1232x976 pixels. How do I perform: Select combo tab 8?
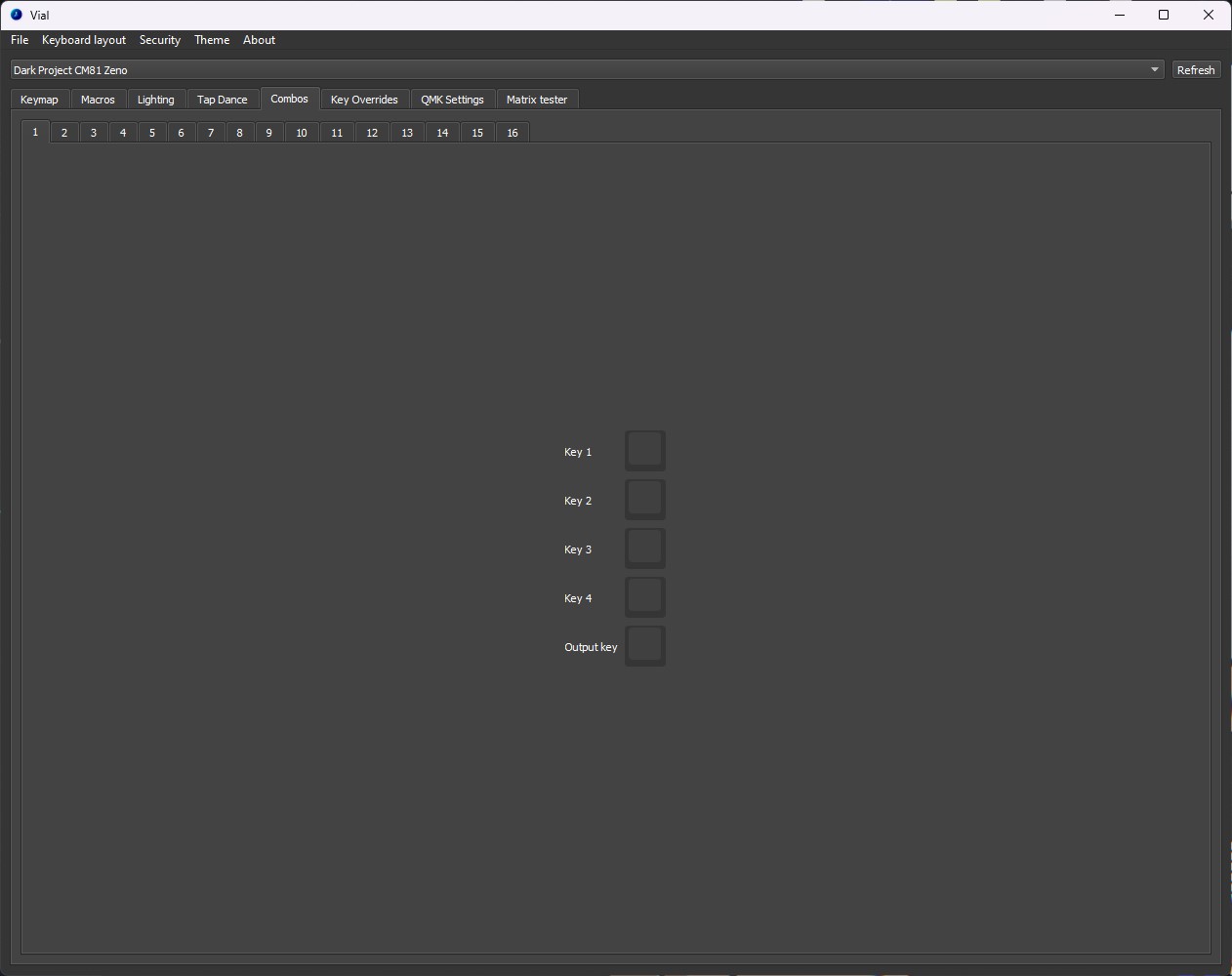(x=240, y=133)
